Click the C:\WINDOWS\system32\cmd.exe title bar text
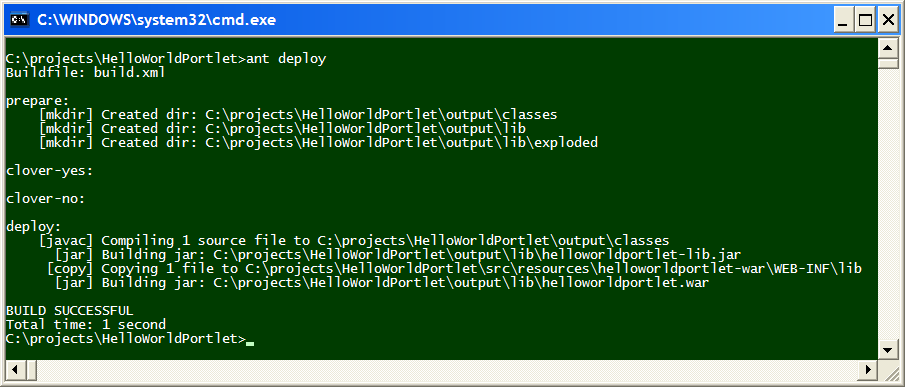Image resolution: width=905 pixels, height=387 pixels. click(156, 20)
